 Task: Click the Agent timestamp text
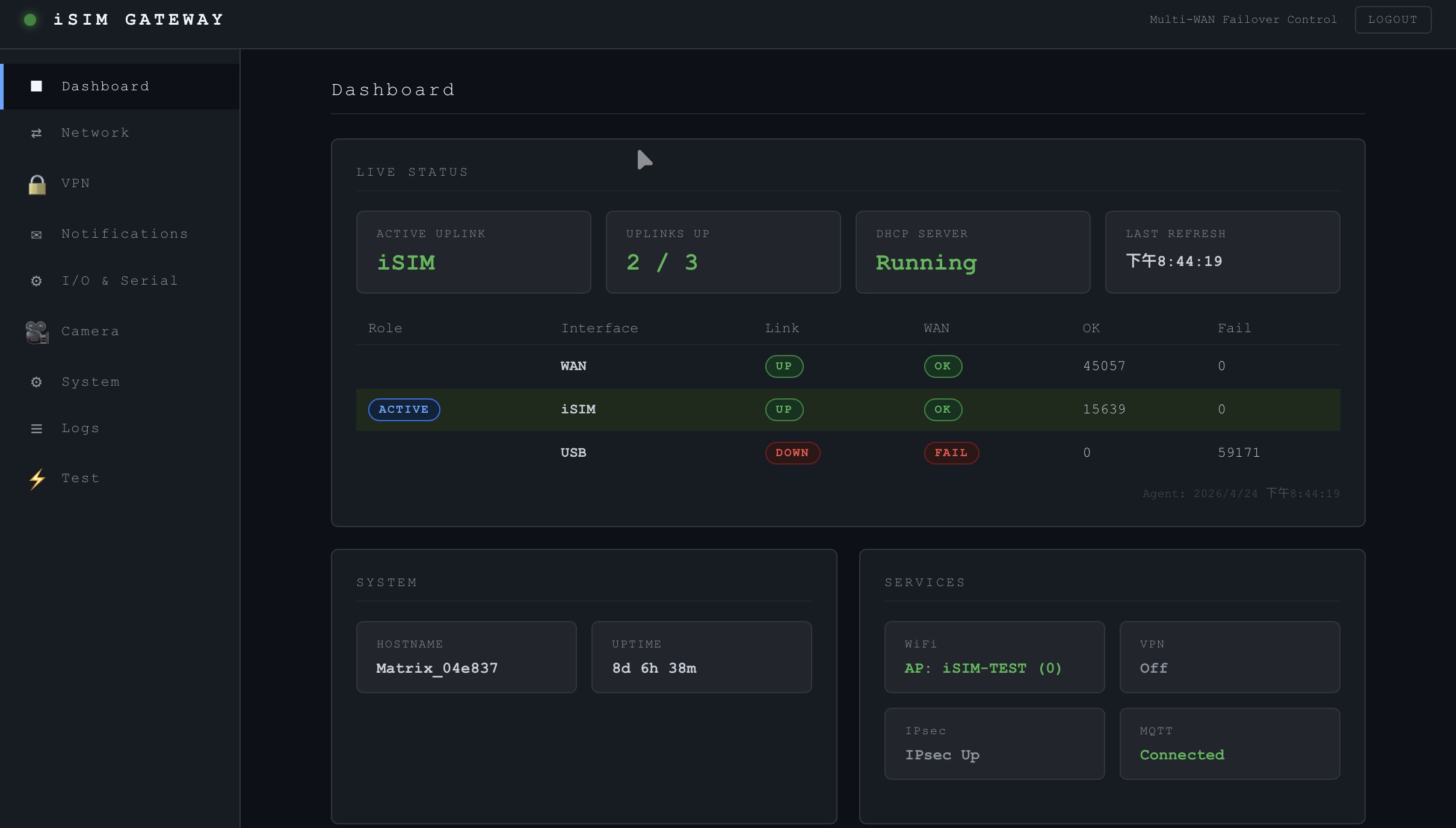1241,493
